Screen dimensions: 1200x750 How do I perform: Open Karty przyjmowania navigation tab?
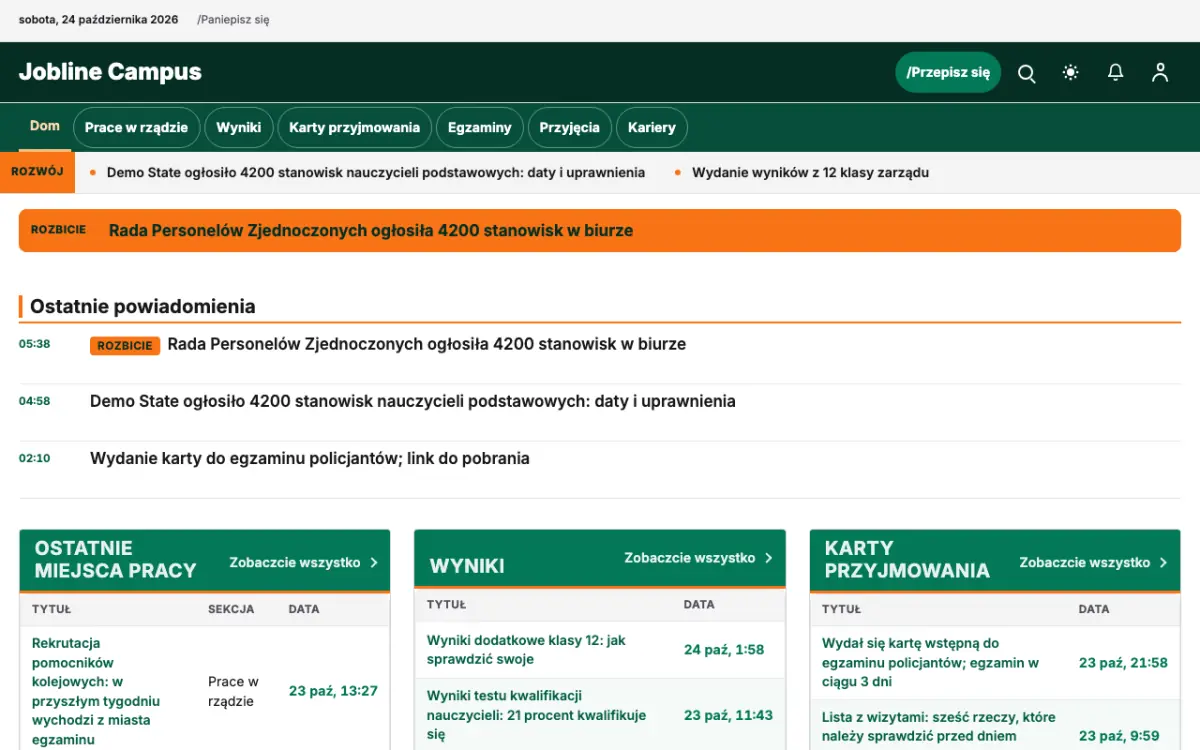pyautogui.click(x=355, y=128)
